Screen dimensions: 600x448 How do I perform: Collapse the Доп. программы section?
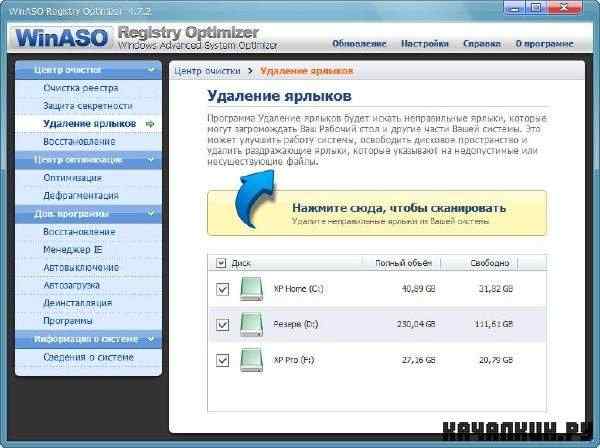click(x=152, y=213)
